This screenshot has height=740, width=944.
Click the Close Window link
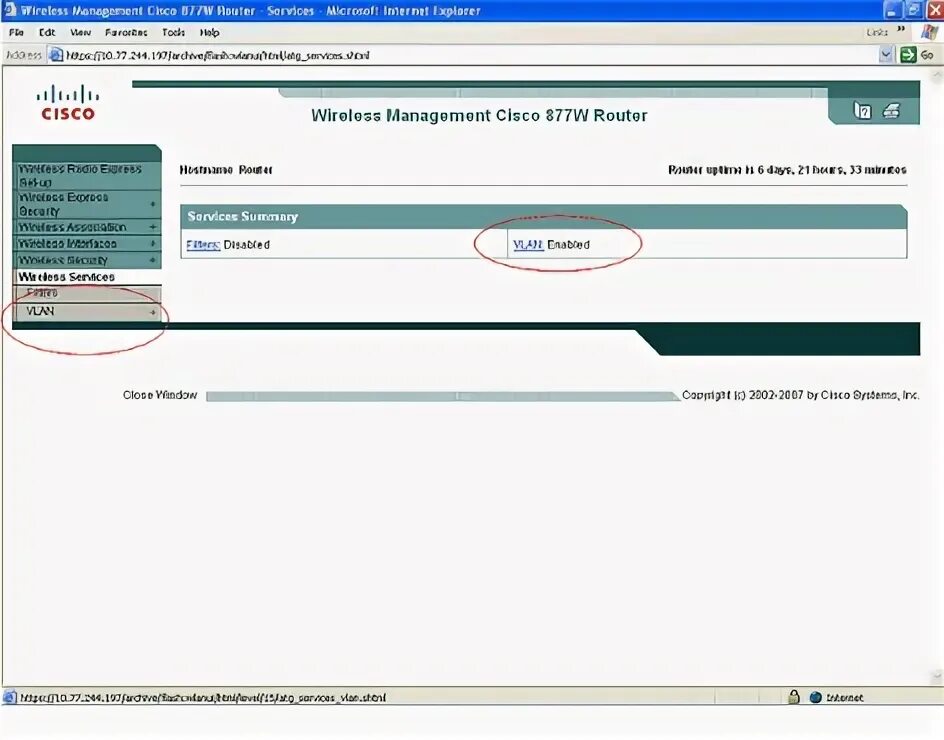click(160, 395)
